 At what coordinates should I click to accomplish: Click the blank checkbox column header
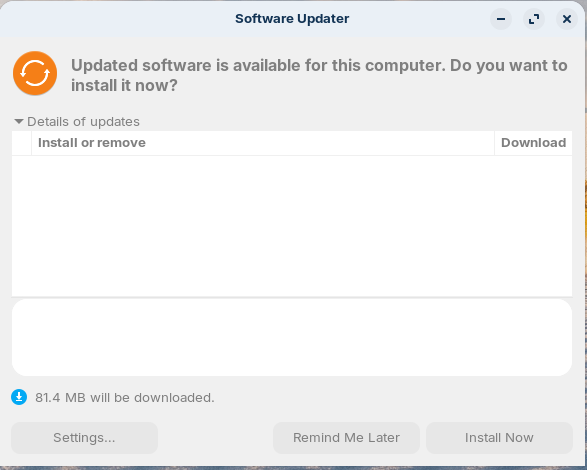tap(22, 143)
